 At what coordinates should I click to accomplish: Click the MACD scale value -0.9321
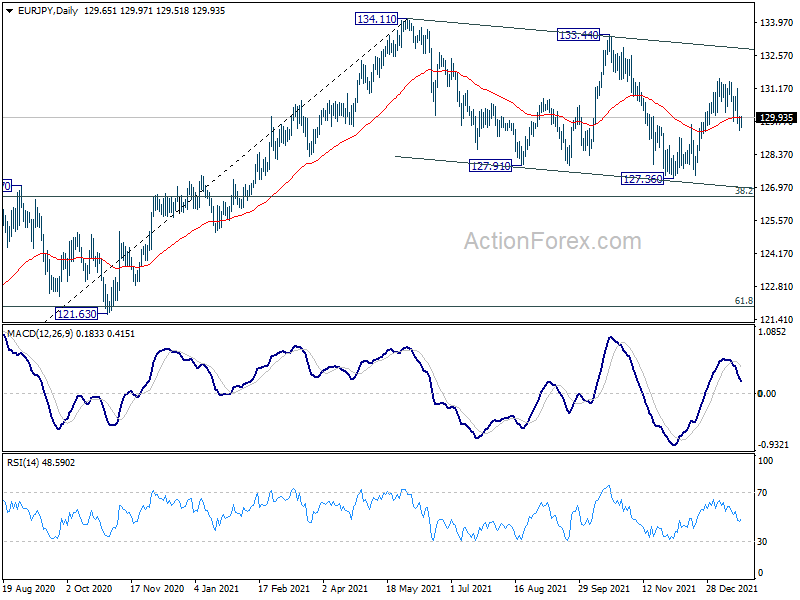tap(773, 445)
